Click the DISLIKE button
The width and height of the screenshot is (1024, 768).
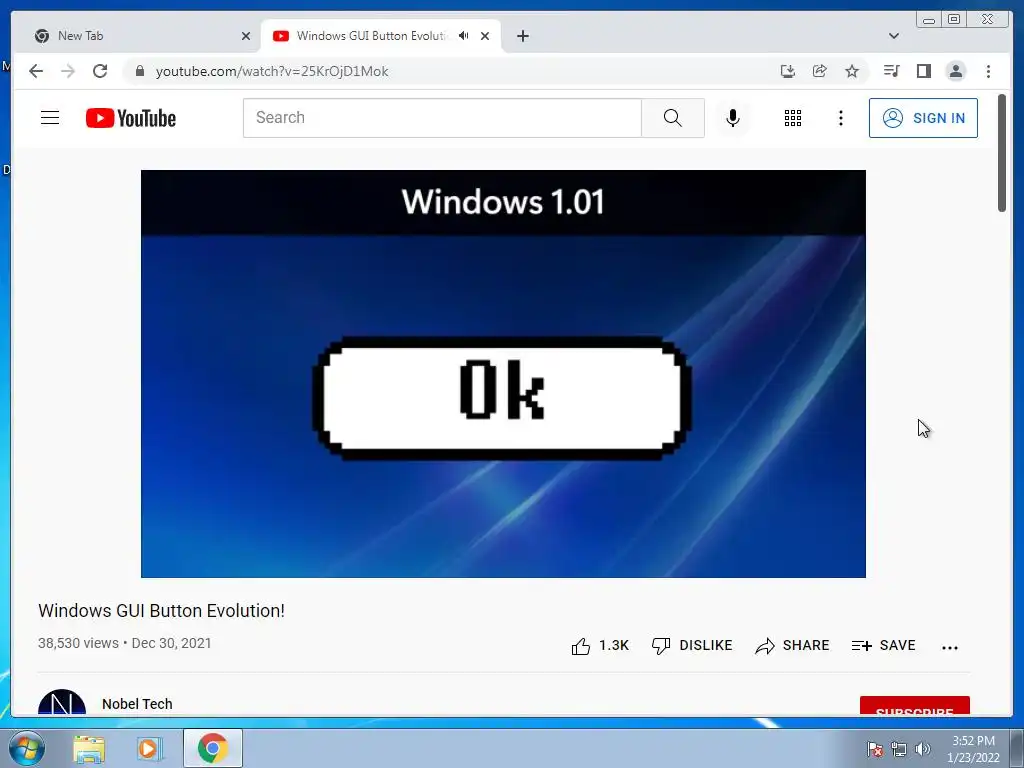(692, 645)
